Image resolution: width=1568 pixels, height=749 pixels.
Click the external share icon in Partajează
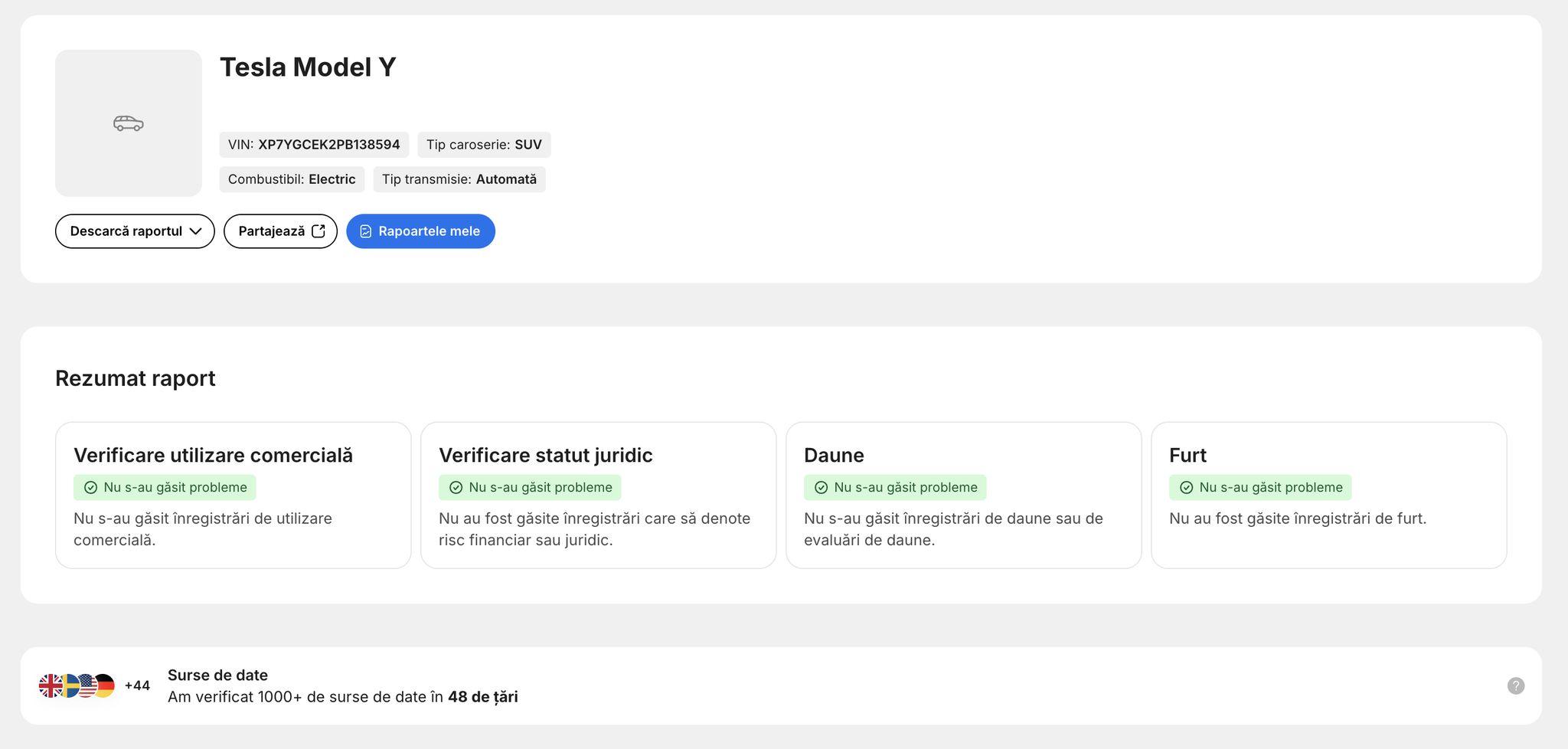318,231
